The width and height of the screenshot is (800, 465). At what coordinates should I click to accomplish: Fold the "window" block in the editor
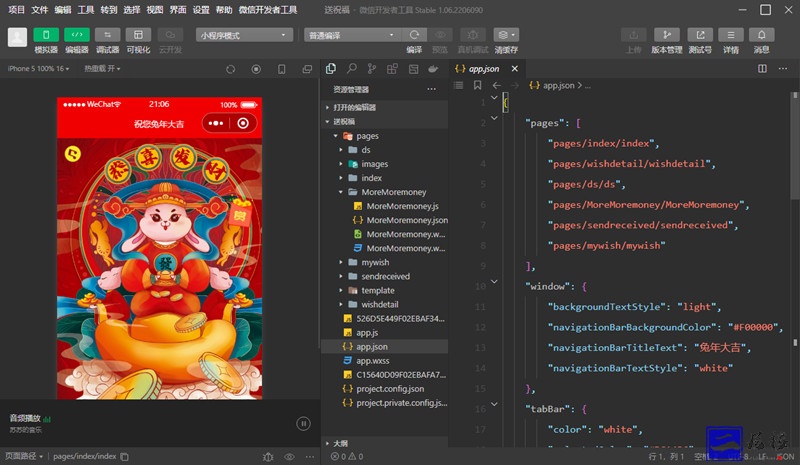(494, 282)
